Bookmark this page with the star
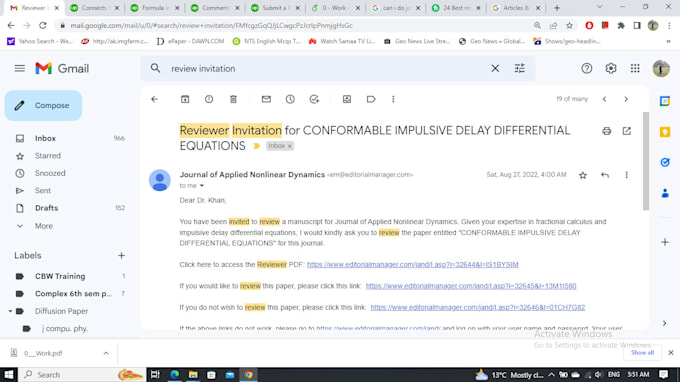The height and width of the screenshot is (382, 680). coord(569,26)
